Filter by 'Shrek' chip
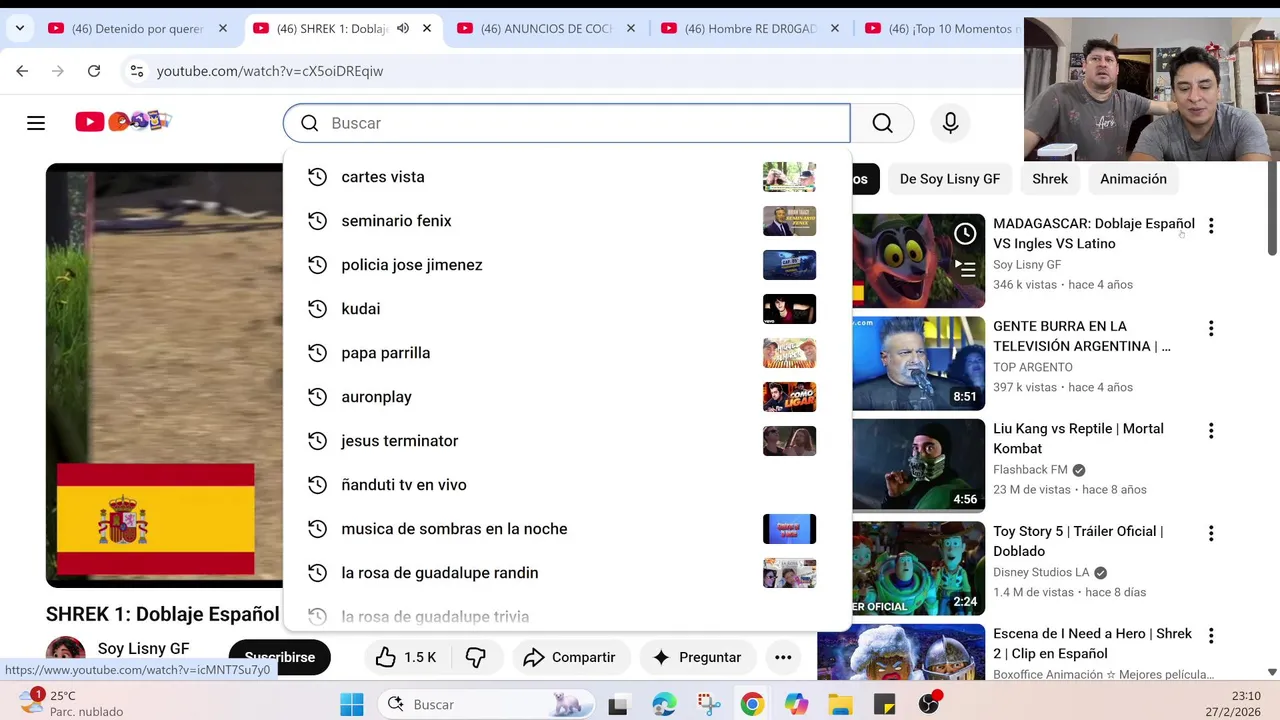This screenshot has width=1280, height=720. pyautogui.click(x=1050, y=179)
